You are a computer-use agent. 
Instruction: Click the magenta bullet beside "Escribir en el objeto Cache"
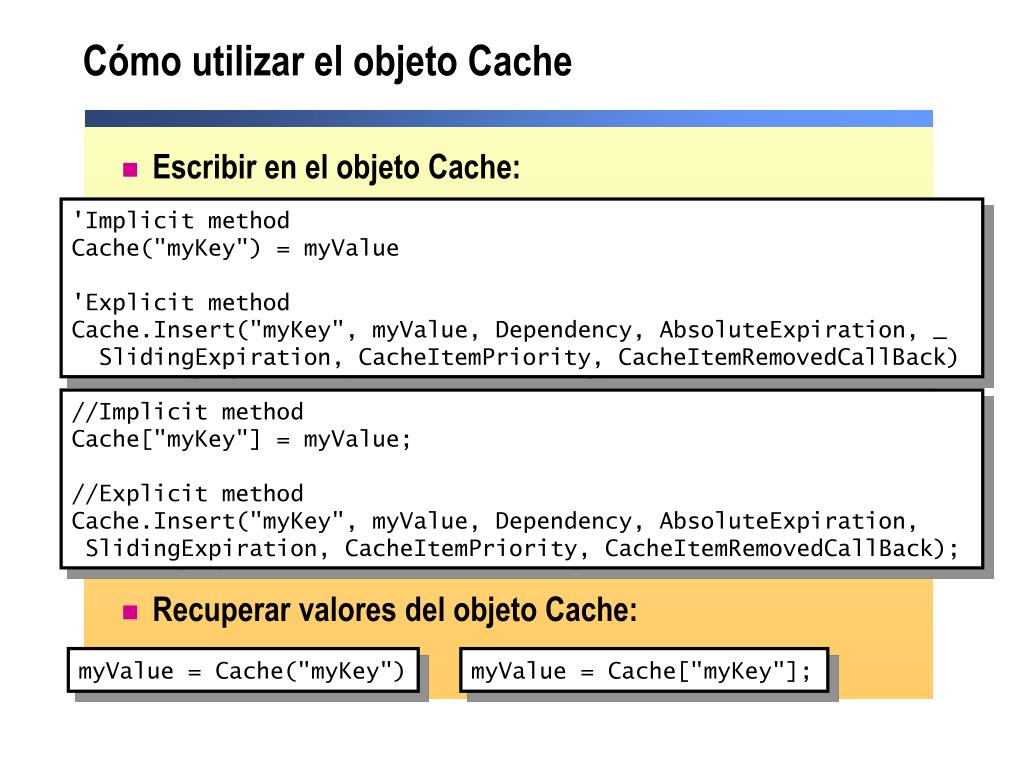(130, 170)
